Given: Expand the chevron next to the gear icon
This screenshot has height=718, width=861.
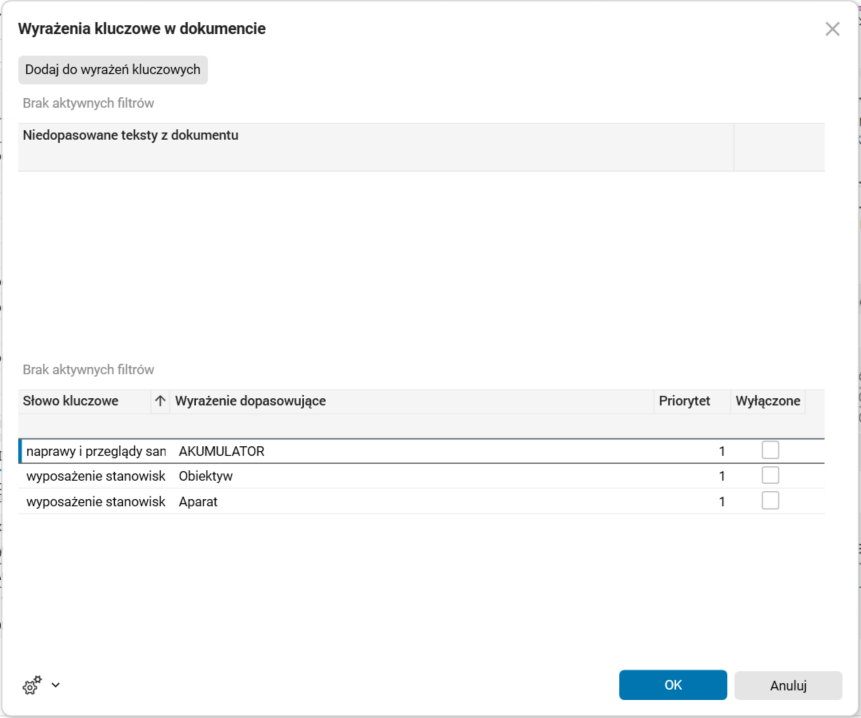Looking at the screenshot, I should (54, 686).
